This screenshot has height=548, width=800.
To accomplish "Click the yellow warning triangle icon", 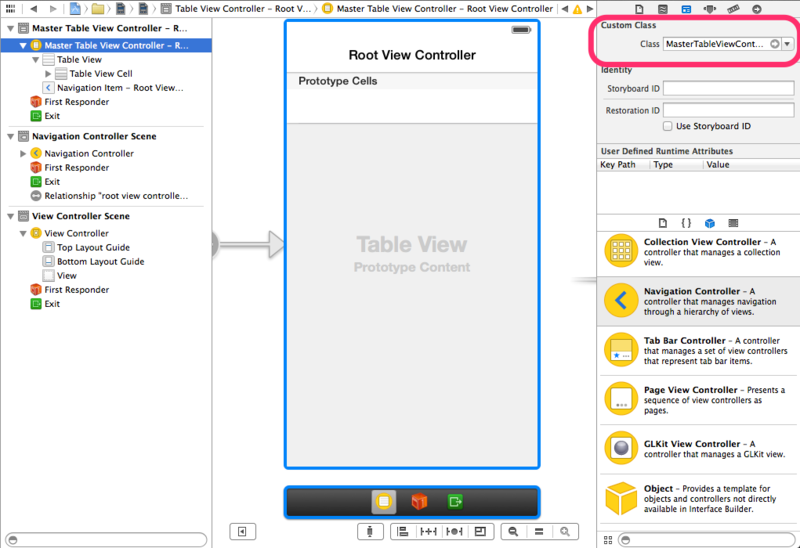I will 577,9.
